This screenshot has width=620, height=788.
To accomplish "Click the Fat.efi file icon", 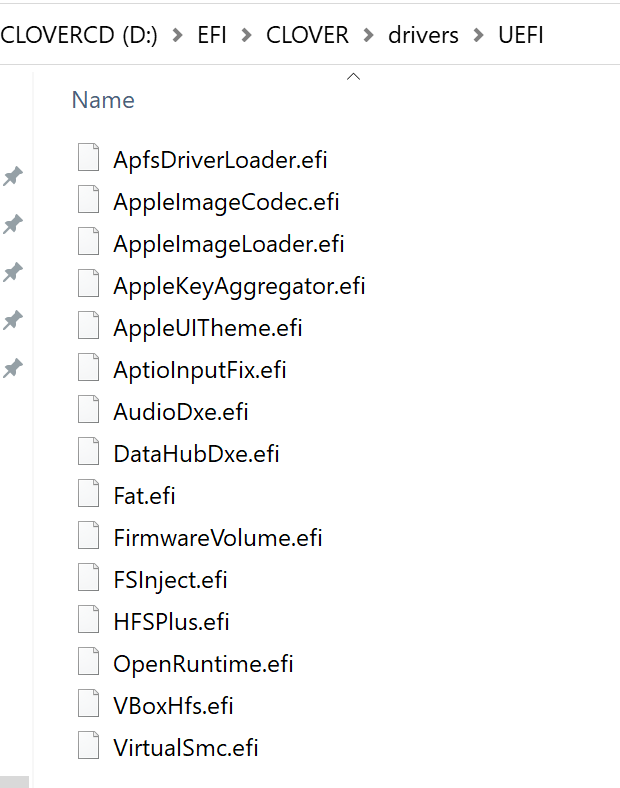I will pos(89,495).
